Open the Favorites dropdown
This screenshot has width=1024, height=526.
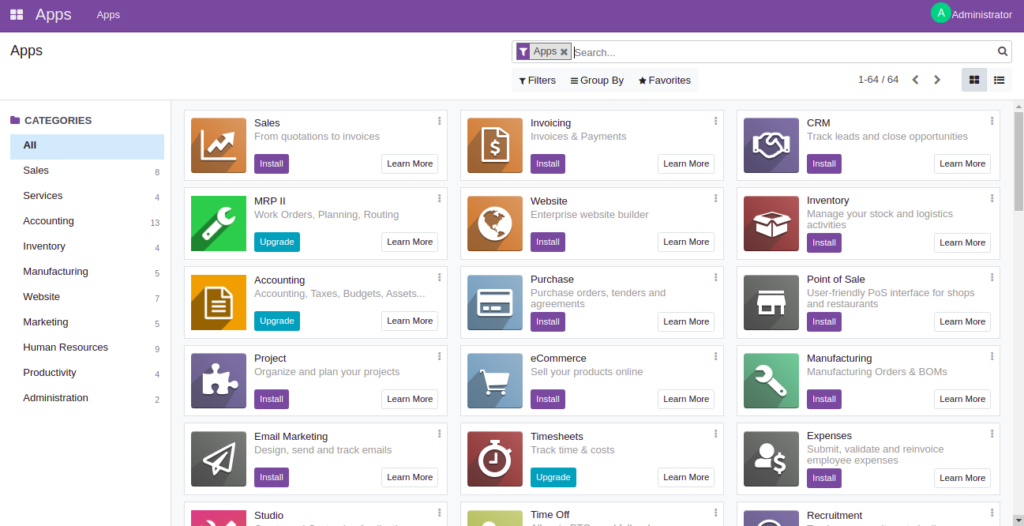[x=664, y=80]
